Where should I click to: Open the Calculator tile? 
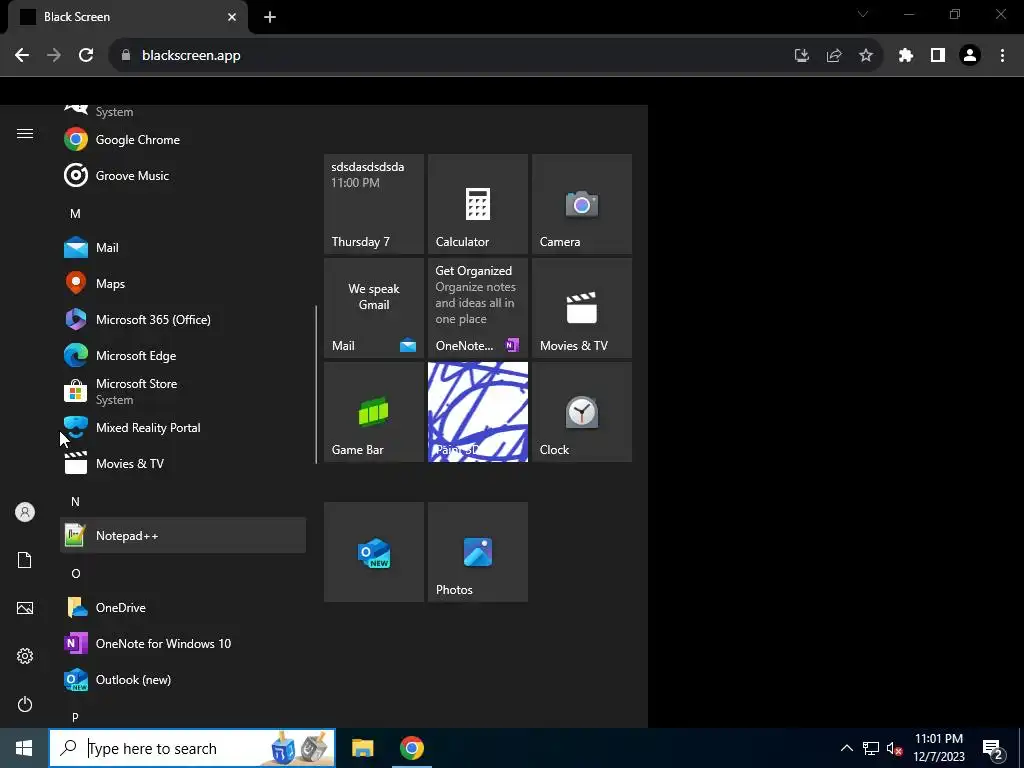(477, 204)
